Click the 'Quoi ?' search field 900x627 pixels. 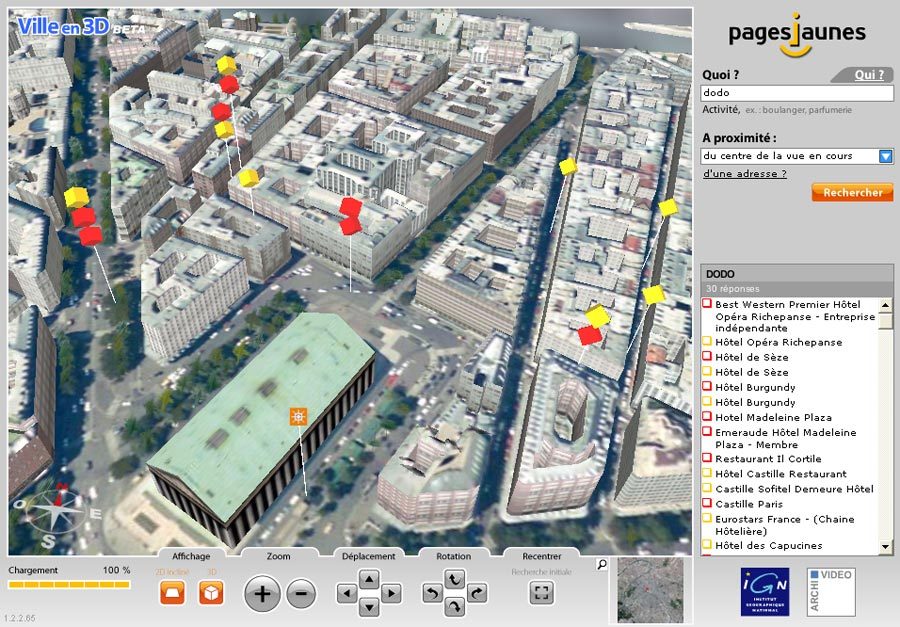[797, 93]
